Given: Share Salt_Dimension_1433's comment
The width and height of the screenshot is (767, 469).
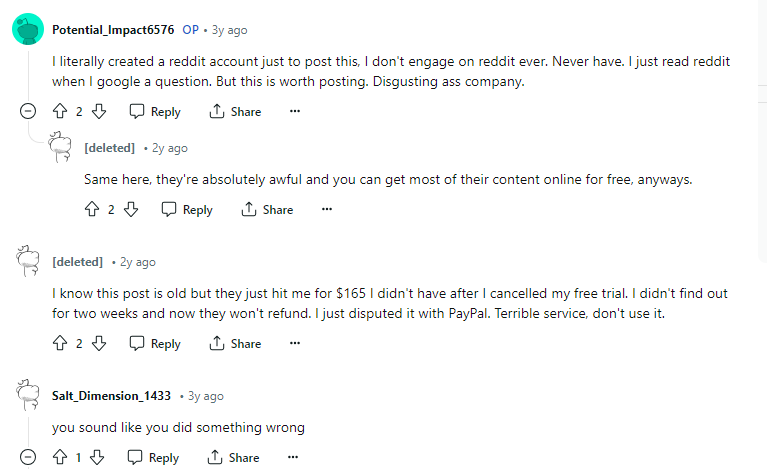Looking at the screenshot, I should [233, 457].
